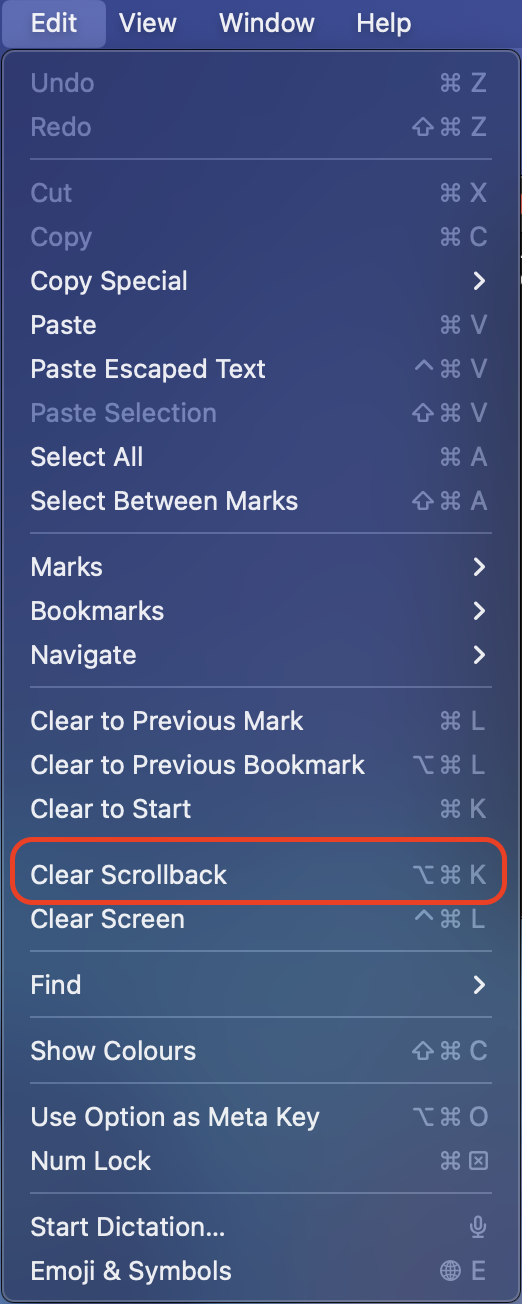Viewport: 522px width, 1304px height.
Task: Choose Select Between Marks
Action: pos(259,501)
